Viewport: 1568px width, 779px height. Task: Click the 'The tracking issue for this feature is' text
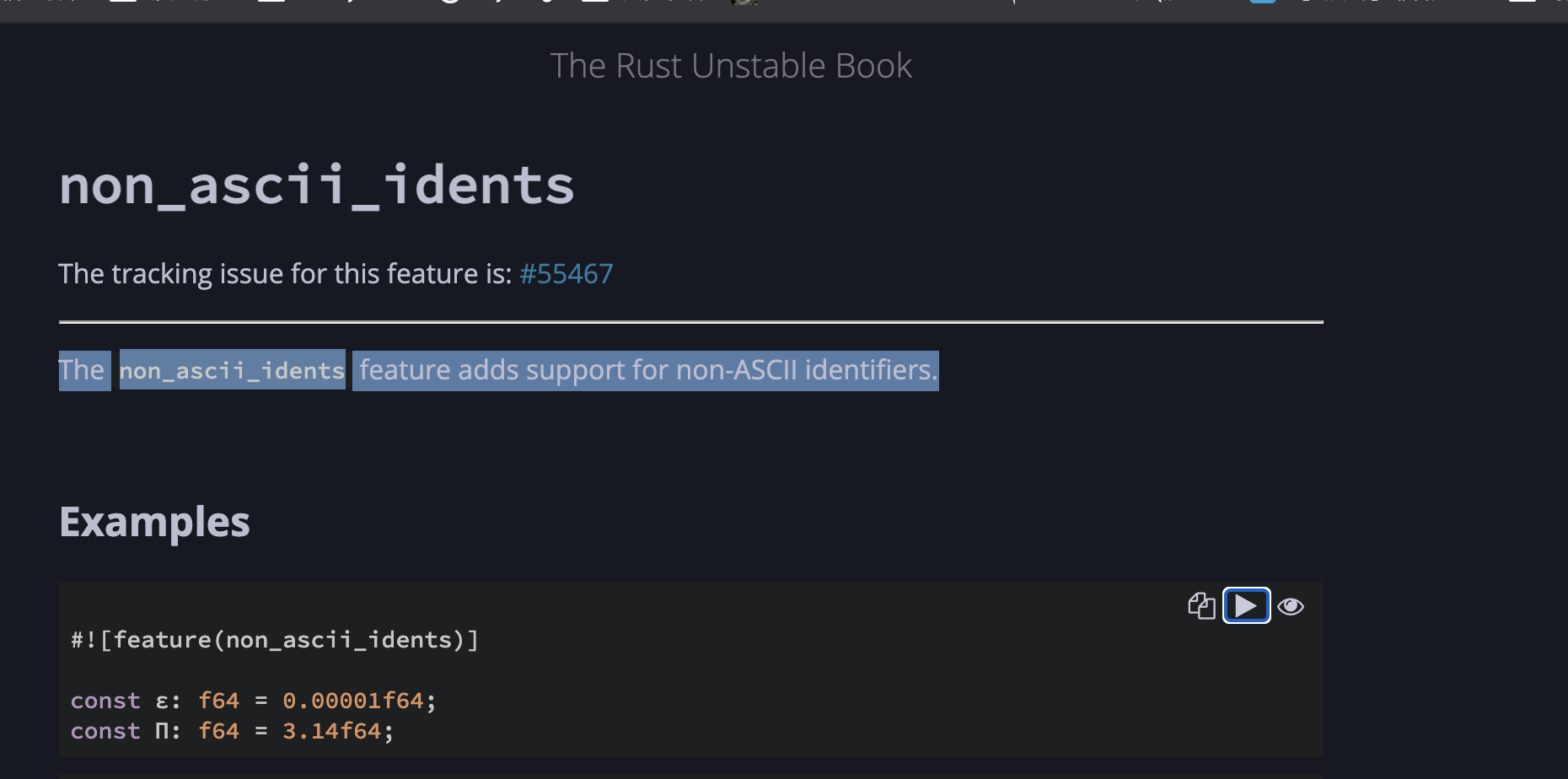click(x=285, y=274)
